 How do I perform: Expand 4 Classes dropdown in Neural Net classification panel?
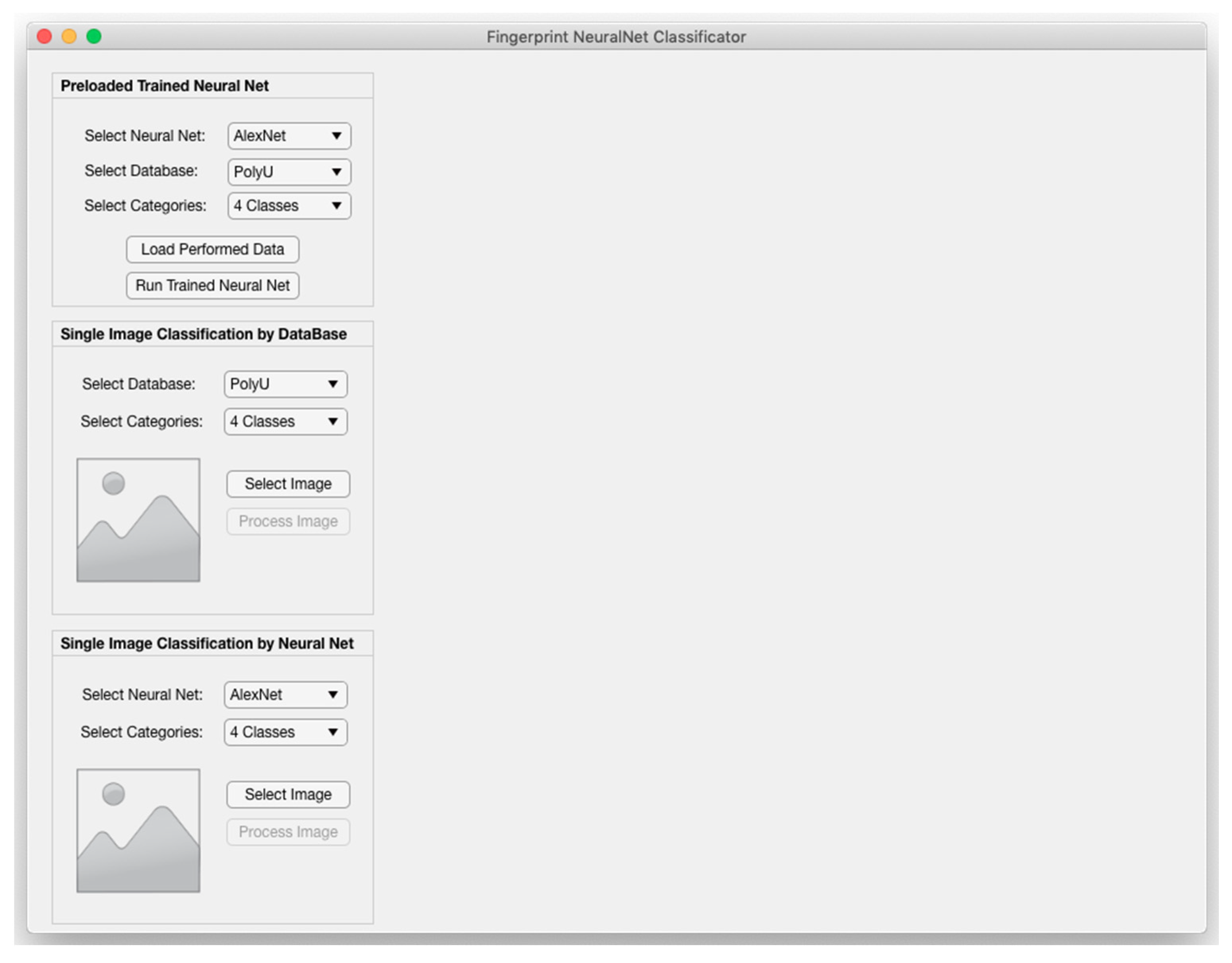[285, 732]
